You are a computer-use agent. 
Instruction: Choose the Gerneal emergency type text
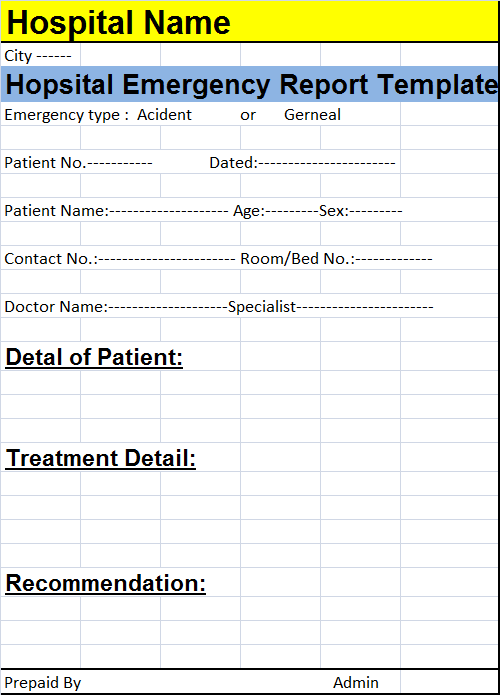coord(312,115)
